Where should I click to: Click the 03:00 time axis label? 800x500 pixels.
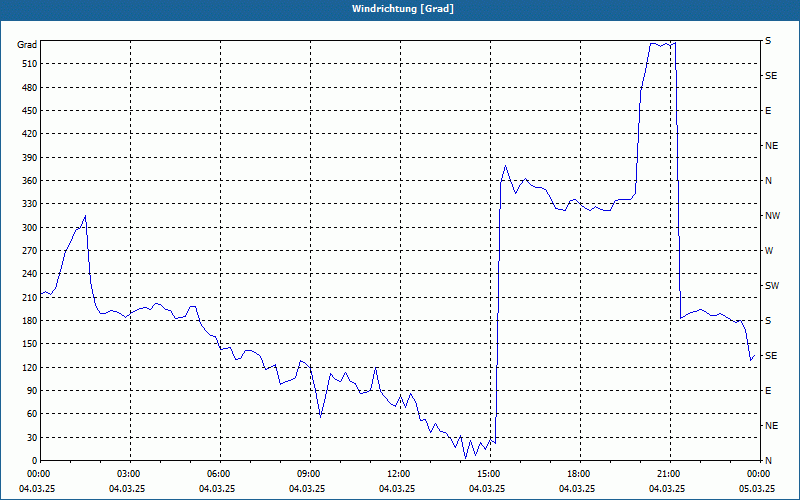tap(128, 474)
